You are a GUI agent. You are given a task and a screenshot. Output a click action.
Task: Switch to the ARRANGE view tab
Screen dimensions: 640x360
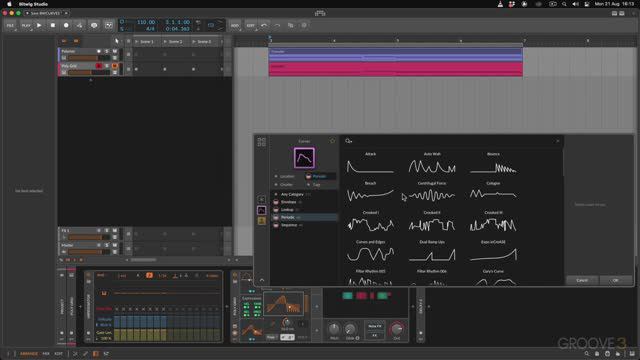click(29, 353)
